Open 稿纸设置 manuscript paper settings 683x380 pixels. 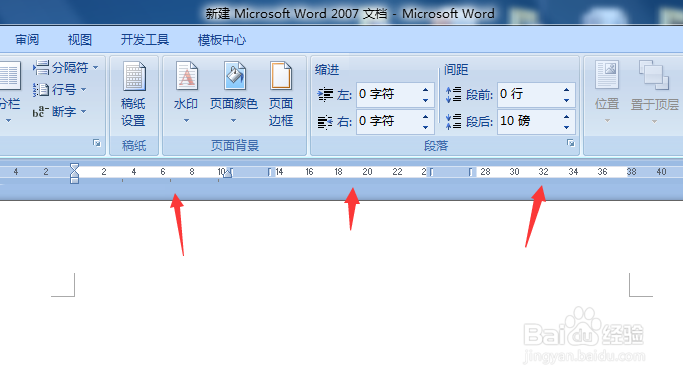[133, 95]
